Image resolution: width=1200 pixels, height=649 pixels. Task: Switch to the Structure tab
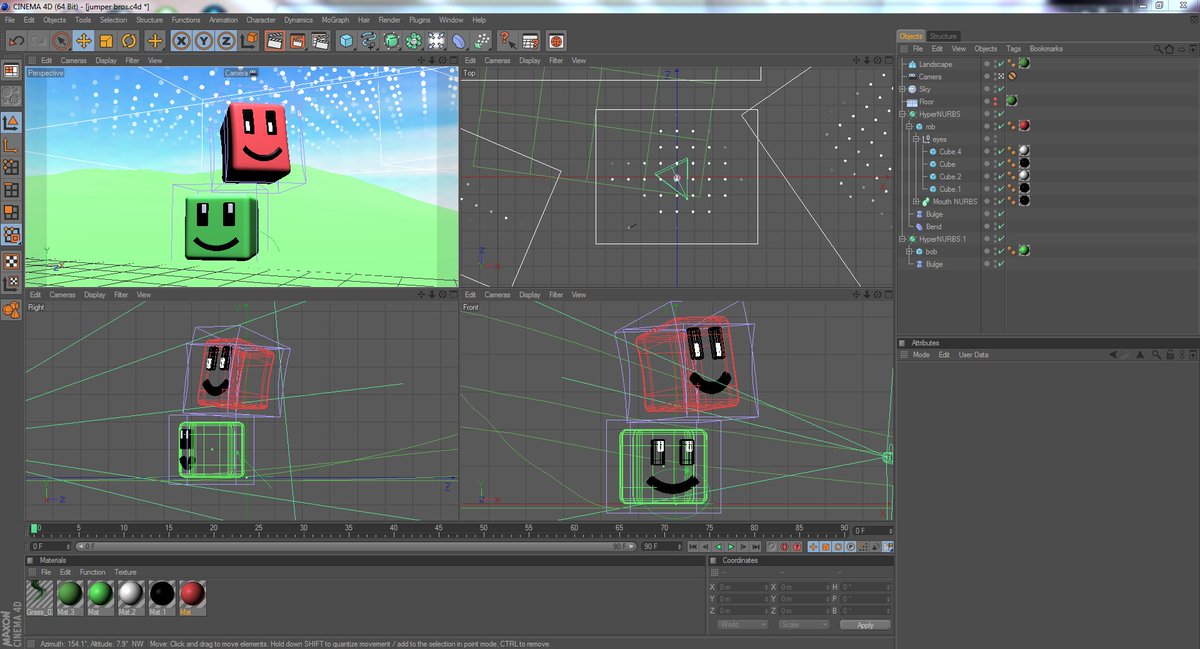coord(943,36)
